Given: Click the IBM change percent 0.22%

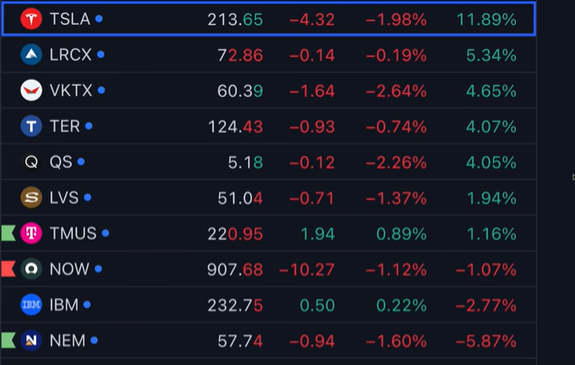Looking at the screenshot, I should [x=402, y=306].
